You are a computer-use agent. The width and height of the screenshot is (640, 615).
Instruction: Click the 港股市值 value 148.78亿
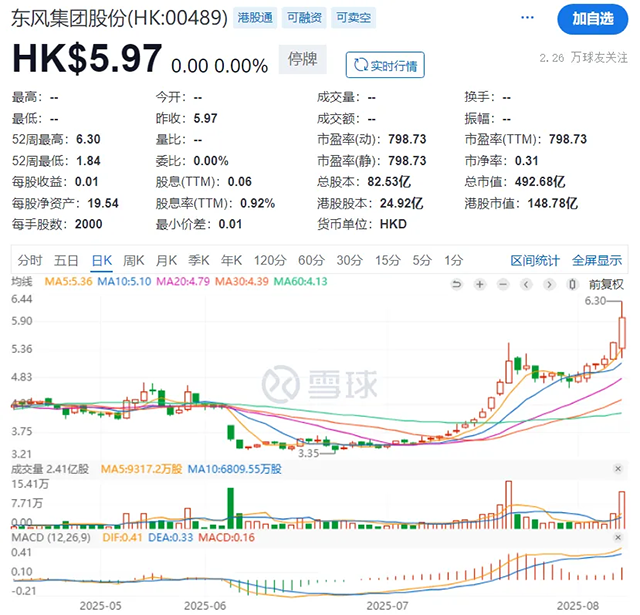[x=553, y=203]
